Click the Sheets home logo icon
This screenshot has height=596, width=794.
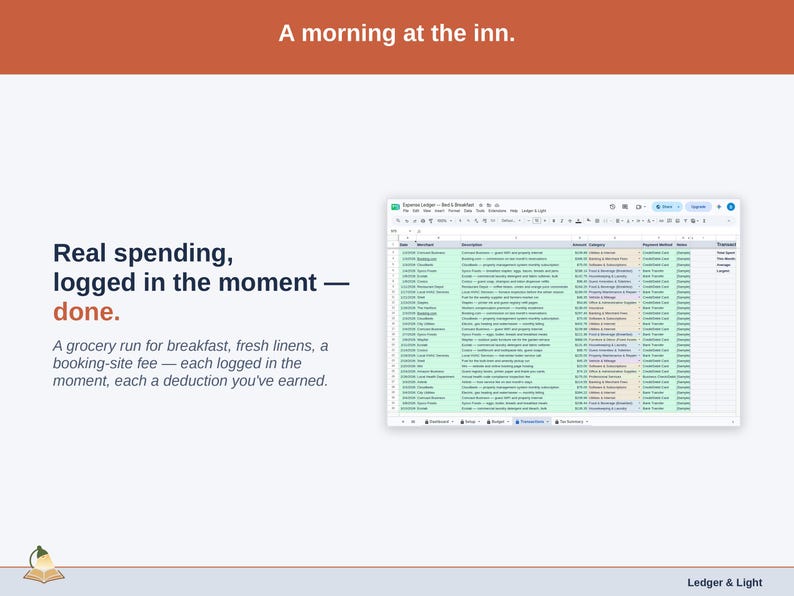pos(395,207)
